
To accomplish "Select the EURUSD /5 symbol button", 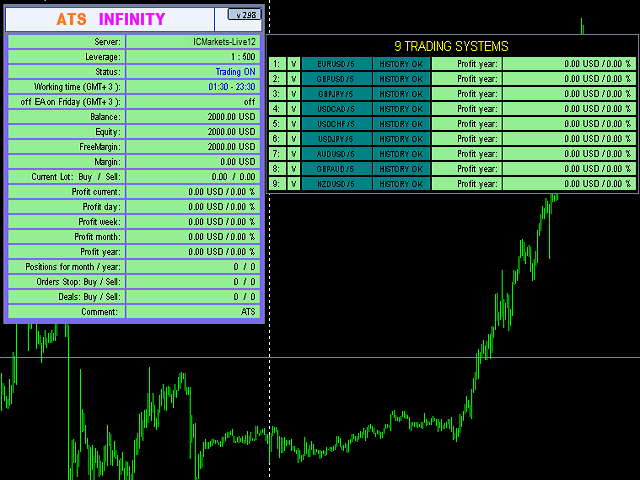I will (336, 64).
